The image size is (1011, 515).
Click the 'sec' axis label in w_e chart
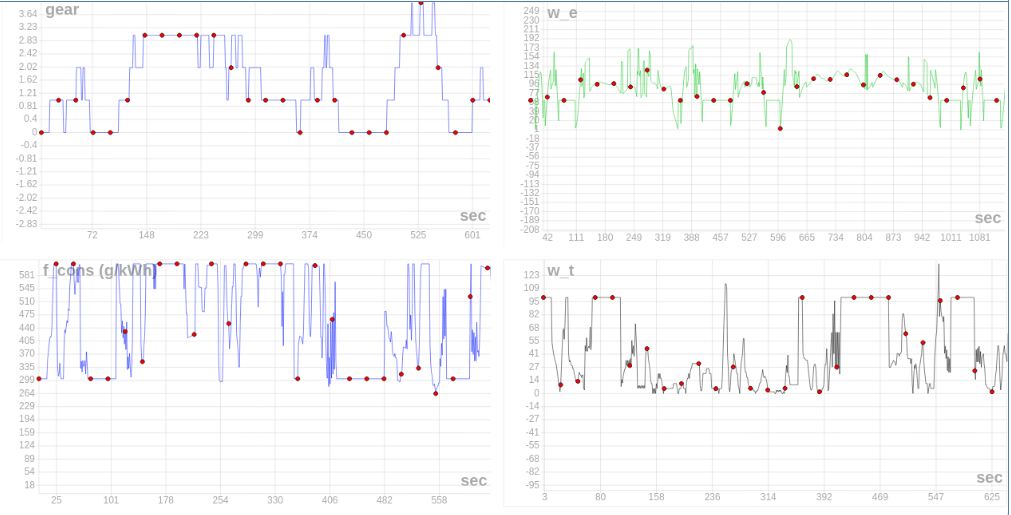pyautogui.click(x=988, y=218)
